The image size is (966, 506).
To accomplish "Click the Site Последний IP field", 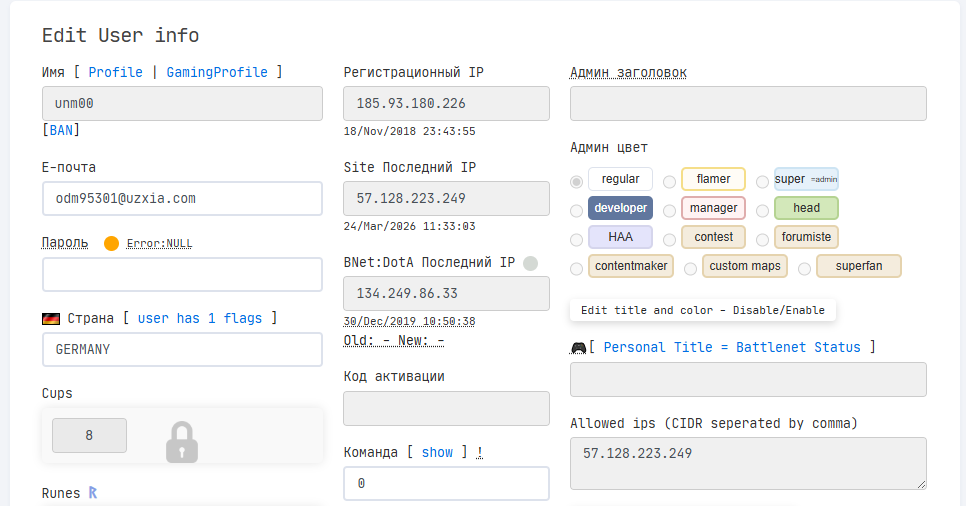I will click(x=447, y=198).
